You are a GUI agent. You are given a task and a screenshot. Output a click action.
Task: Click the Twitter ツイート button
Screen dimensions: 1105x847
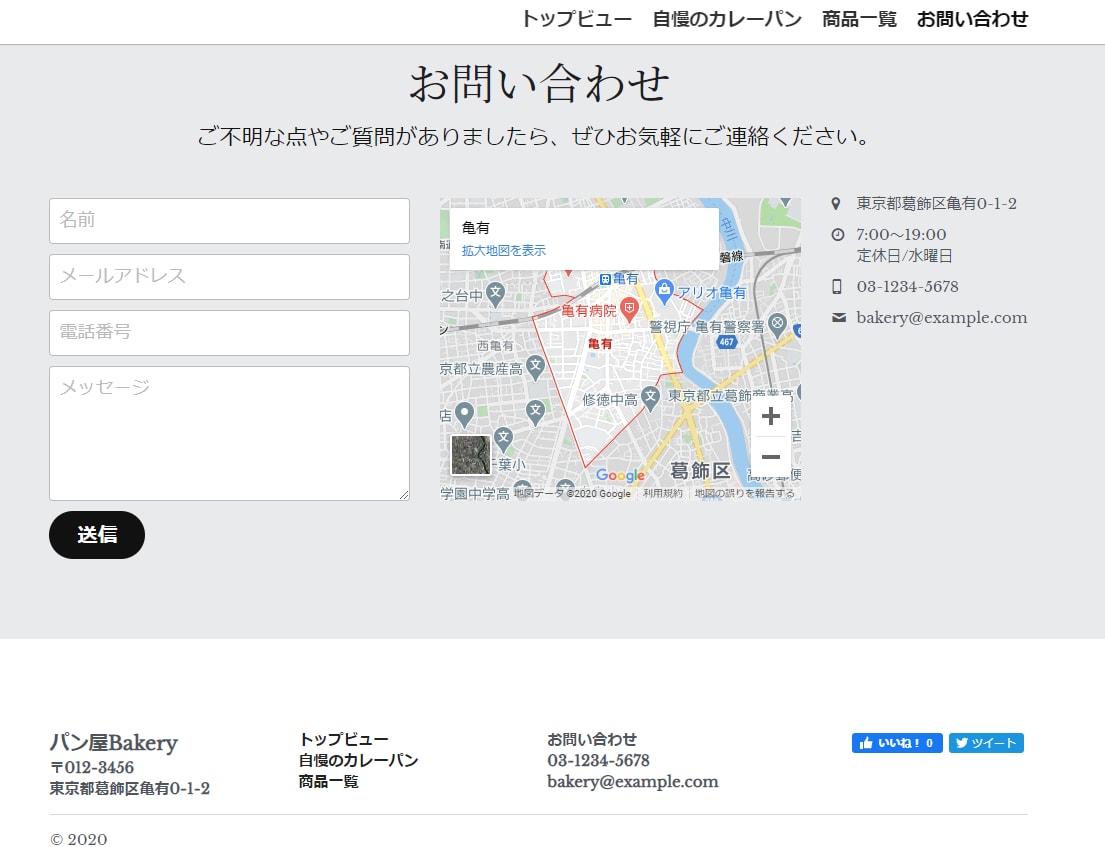pos(986,743)
